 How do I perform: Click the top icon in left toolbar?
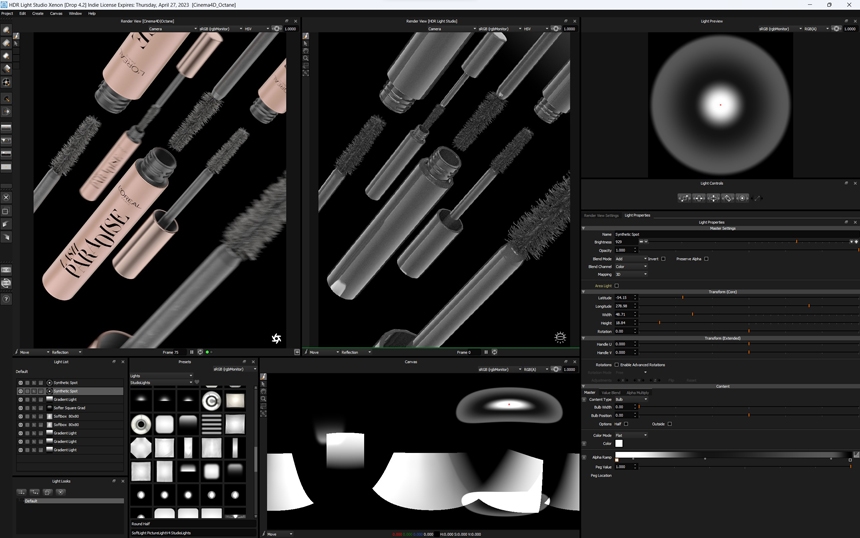pyautogui.click(x=6, y=30)
